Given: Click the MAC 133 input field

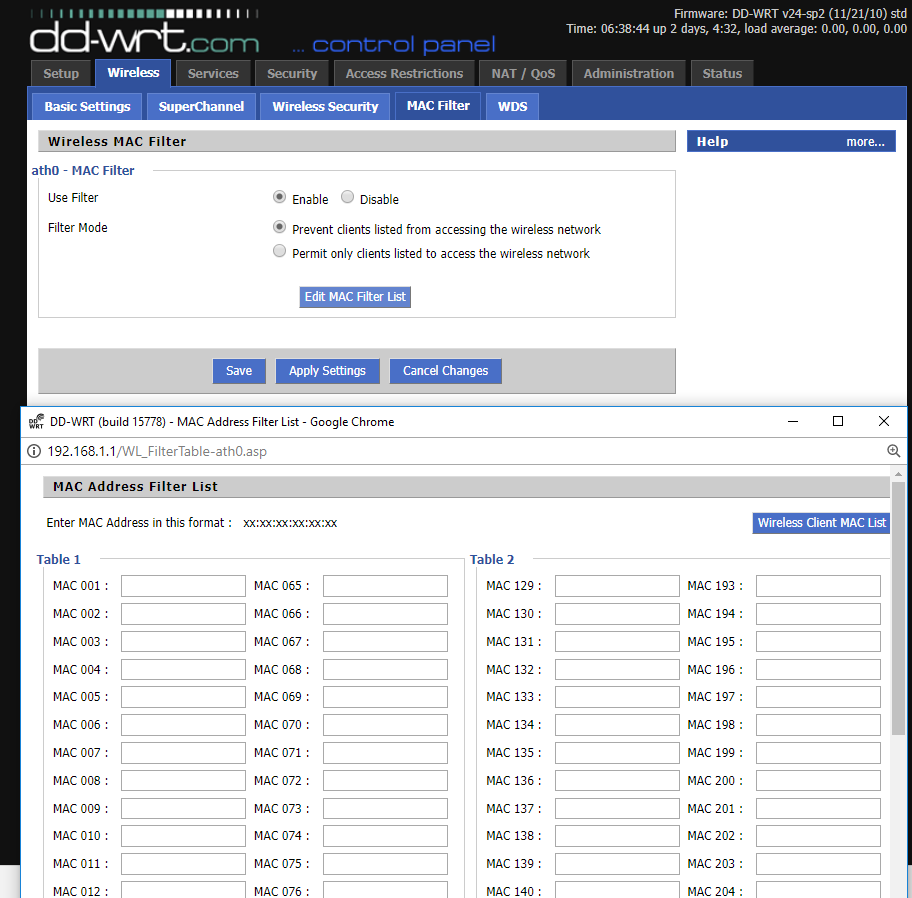Looking at the screenshot, I should 617,697.
